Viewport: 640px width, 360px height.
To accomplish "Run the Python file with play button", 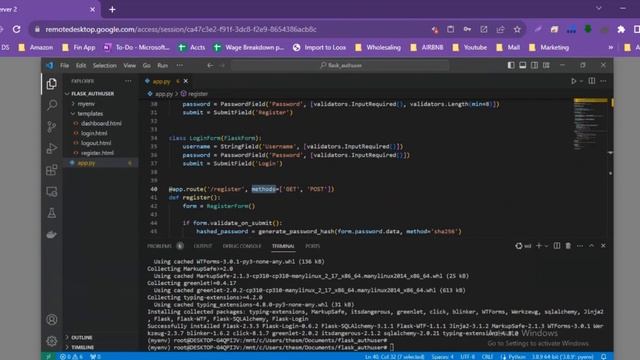I will point(573,81).
